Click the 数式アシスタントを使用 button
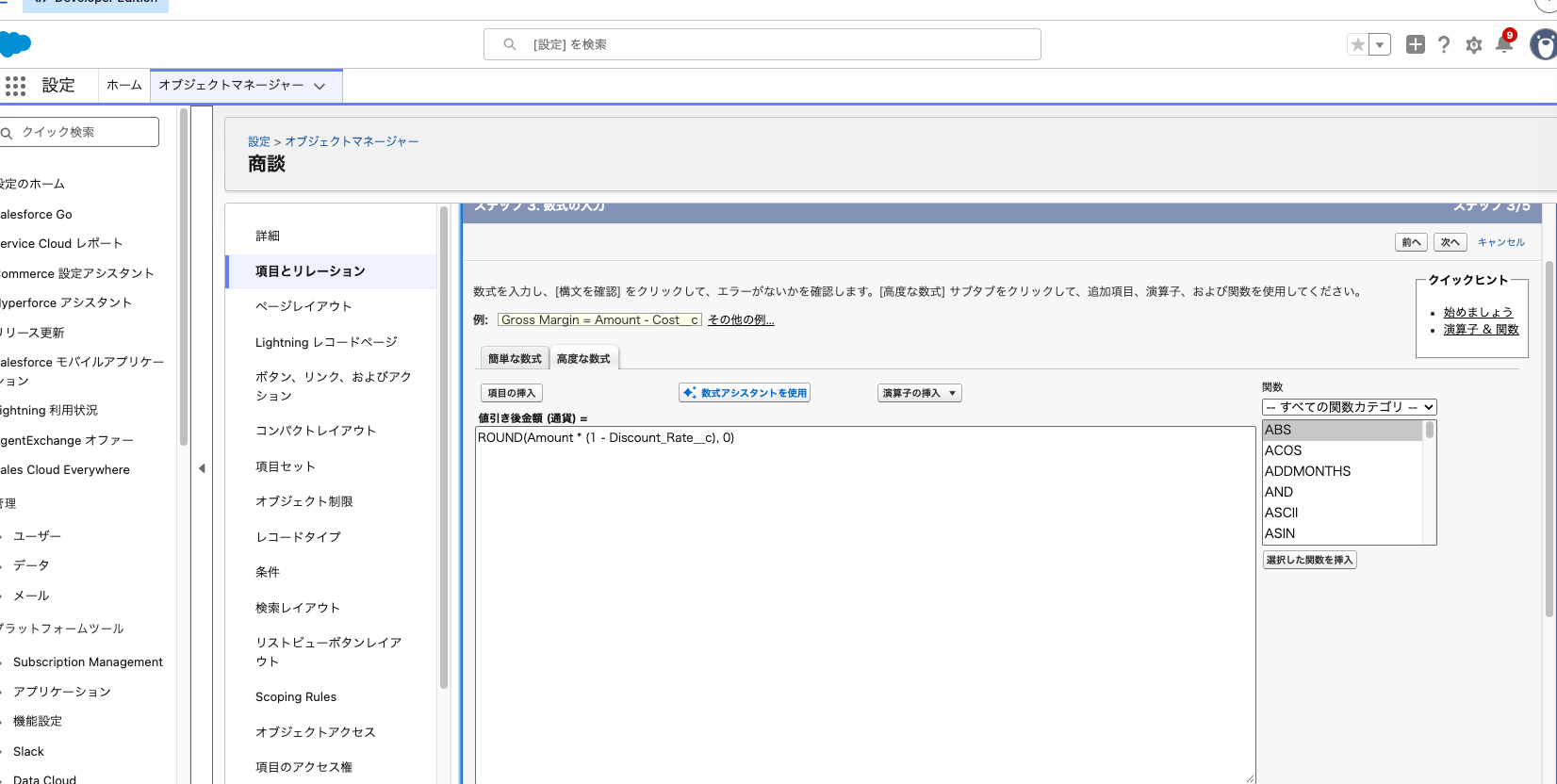This screenshot has height=784, width=1557. (745, 393)
